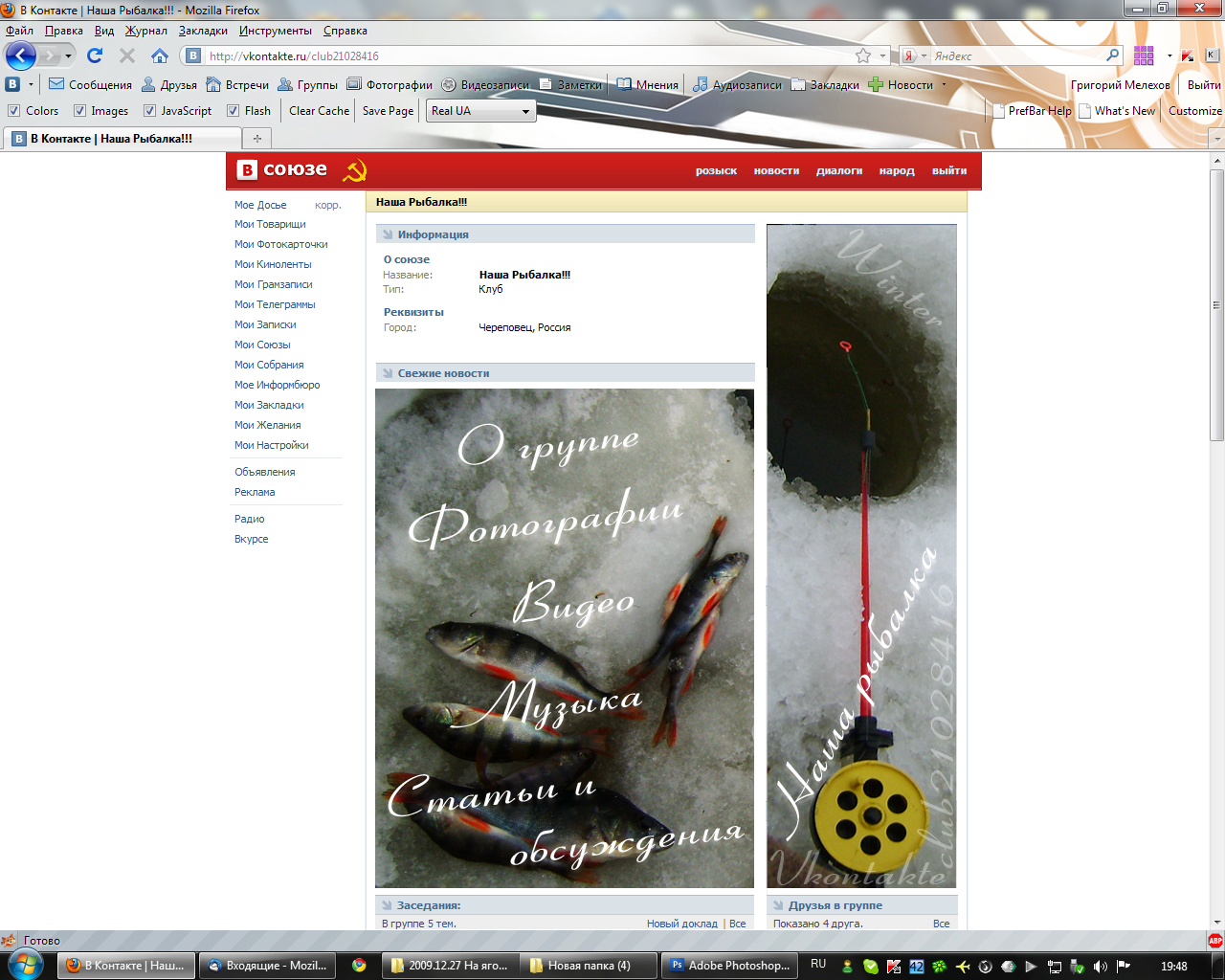Go to Мои Фотокарточки in the sidebar
The image size is (1225, 980).
[281, 244]
